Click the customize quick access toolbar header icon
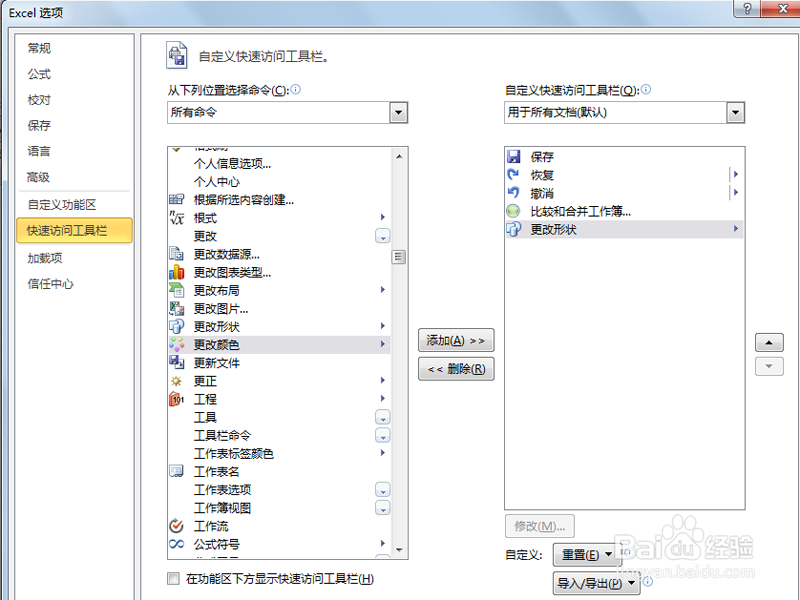 point(177,55)
